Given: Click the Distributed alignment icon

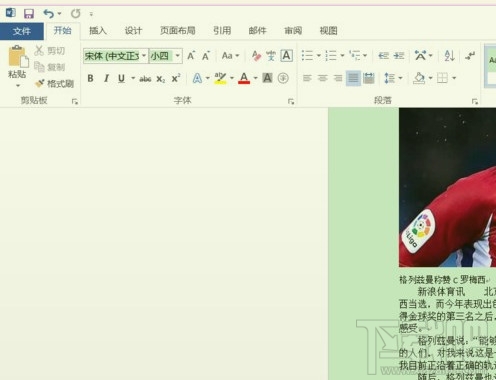Looking at the screenshot, I should (x=369, y=78).
